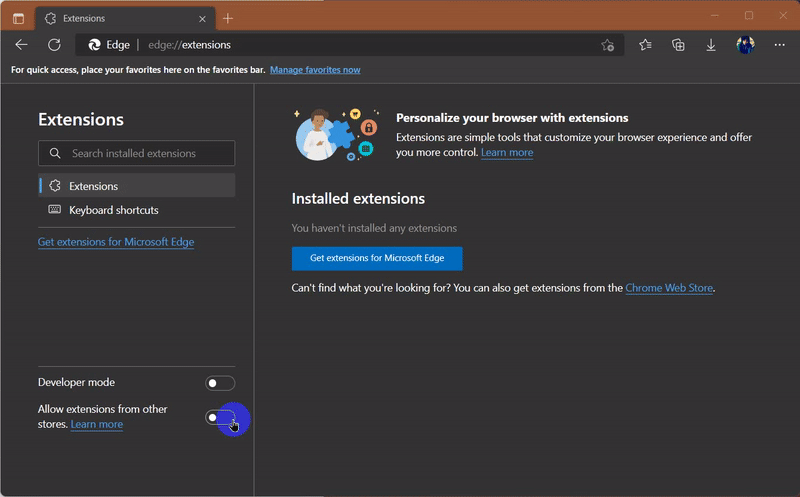Screen dimensions: 800x497
Task: Refresh the Extensions page
Action: point(54,45)
